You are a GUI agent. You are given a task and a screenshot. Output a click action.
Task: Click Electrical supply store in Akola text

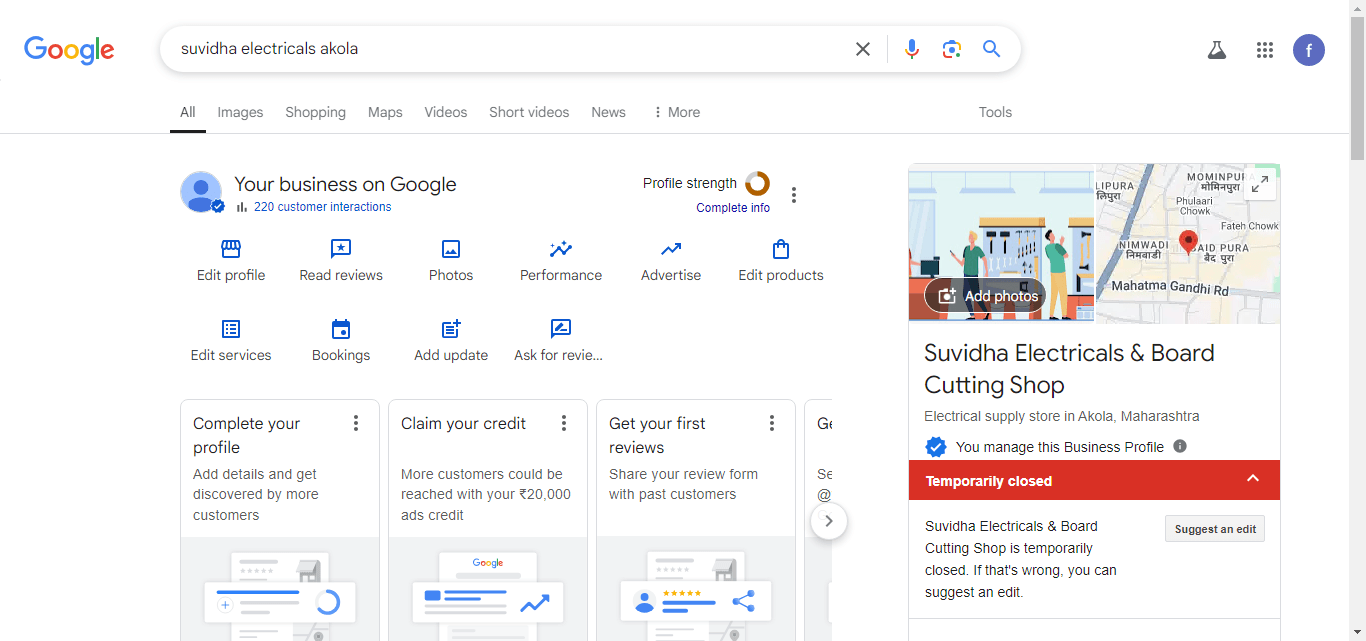pos(1062,416)
